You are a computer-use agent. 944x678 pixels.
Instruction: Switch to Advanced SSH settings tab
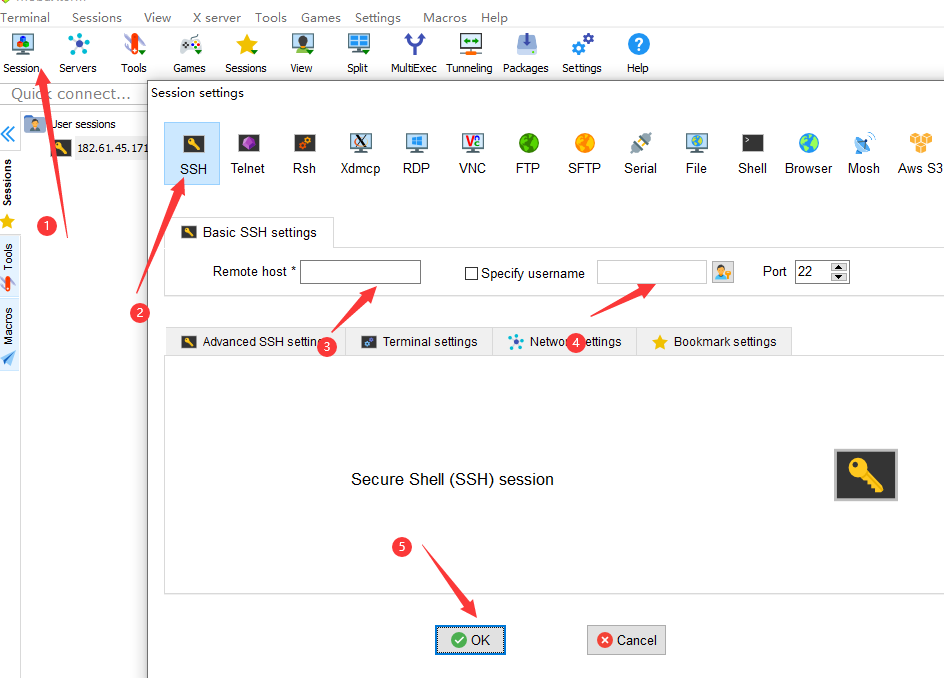point(255,341)
